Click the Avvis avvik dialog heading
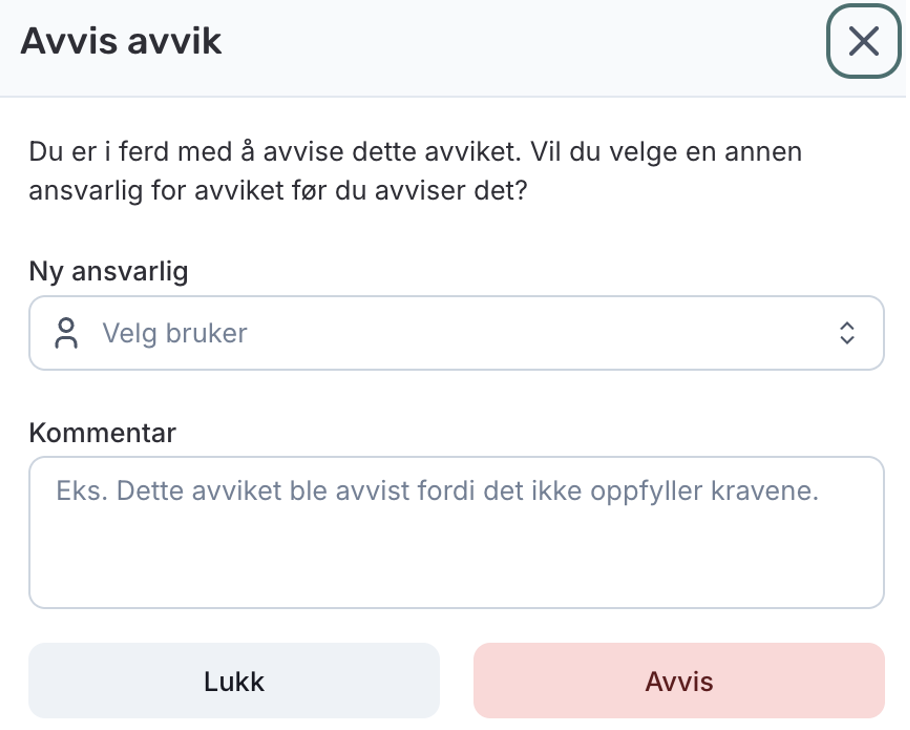Viewport: 910px width, 730px height. pos(121,42)
